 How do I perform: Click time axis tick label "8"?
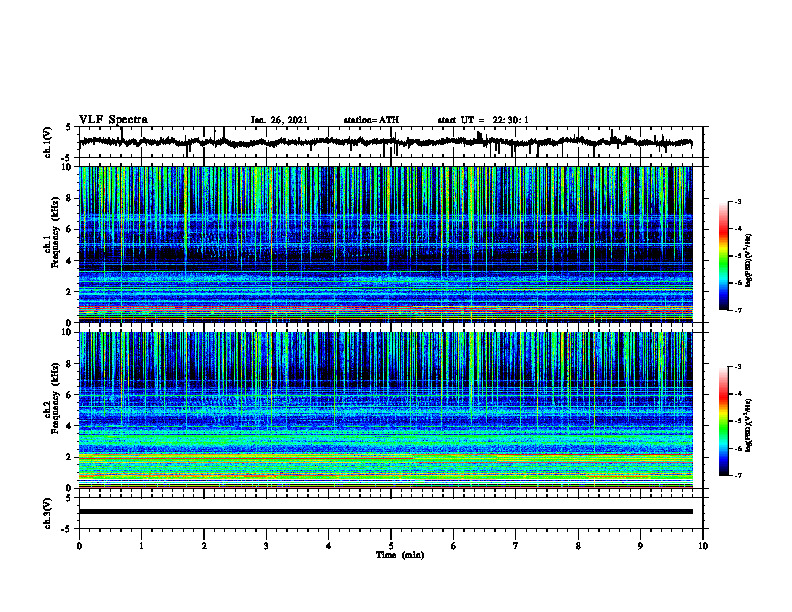coord(578,546)
